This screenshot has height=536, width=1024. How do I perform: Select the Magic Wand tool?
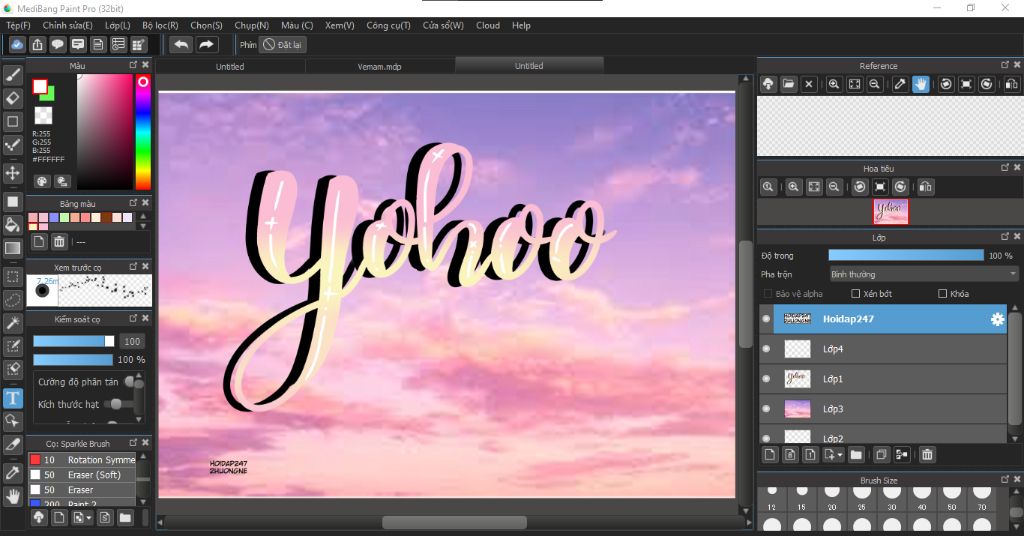point(12,323)
